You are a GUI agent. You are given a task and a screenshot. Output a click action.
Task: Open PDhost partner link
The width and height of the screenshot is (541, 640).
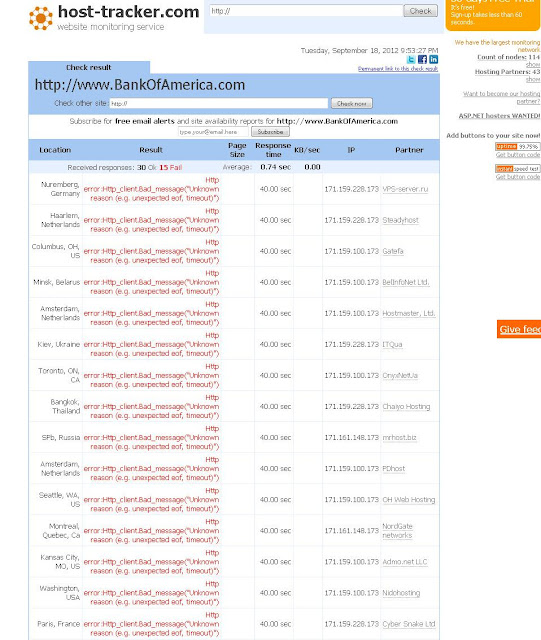[394, 469]
